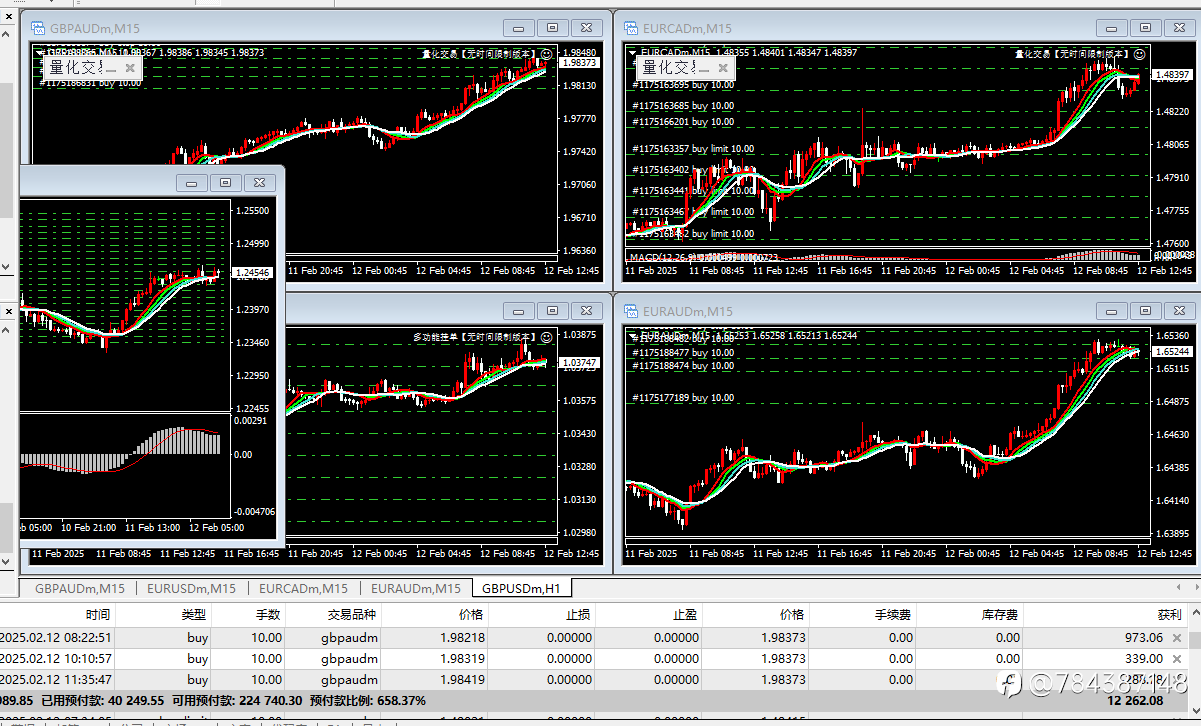Sort orders by 类型 column header

click(x=164, y=615)
